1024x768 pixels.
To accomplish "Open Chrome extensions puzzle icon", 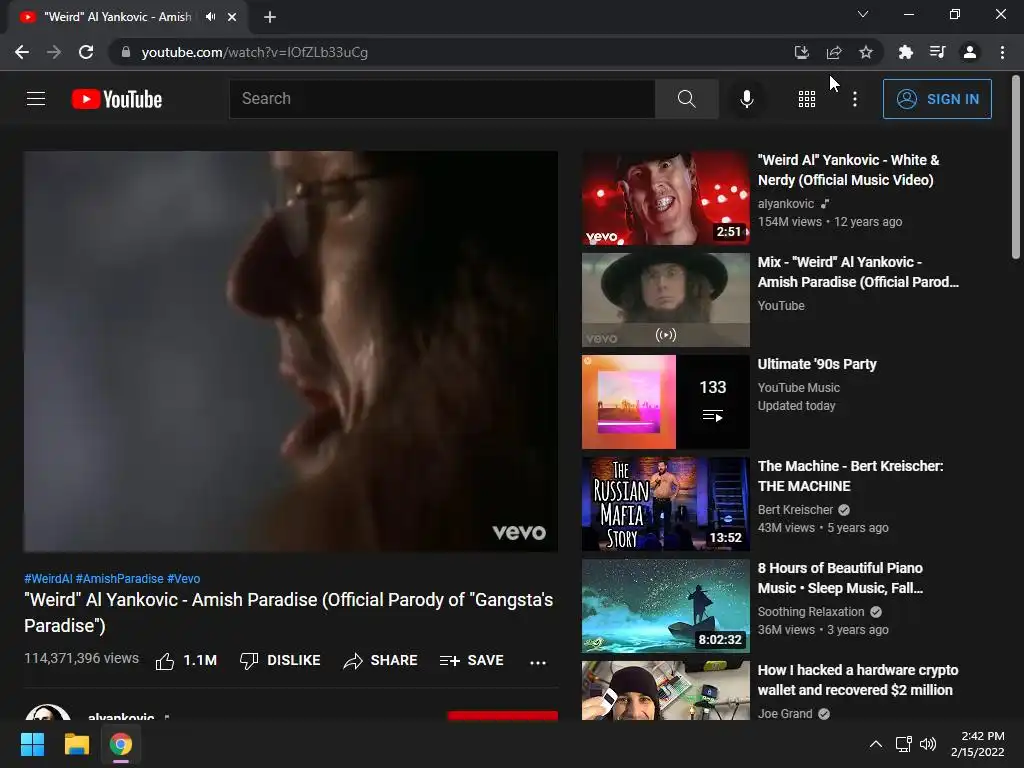I will coord(905,52).
